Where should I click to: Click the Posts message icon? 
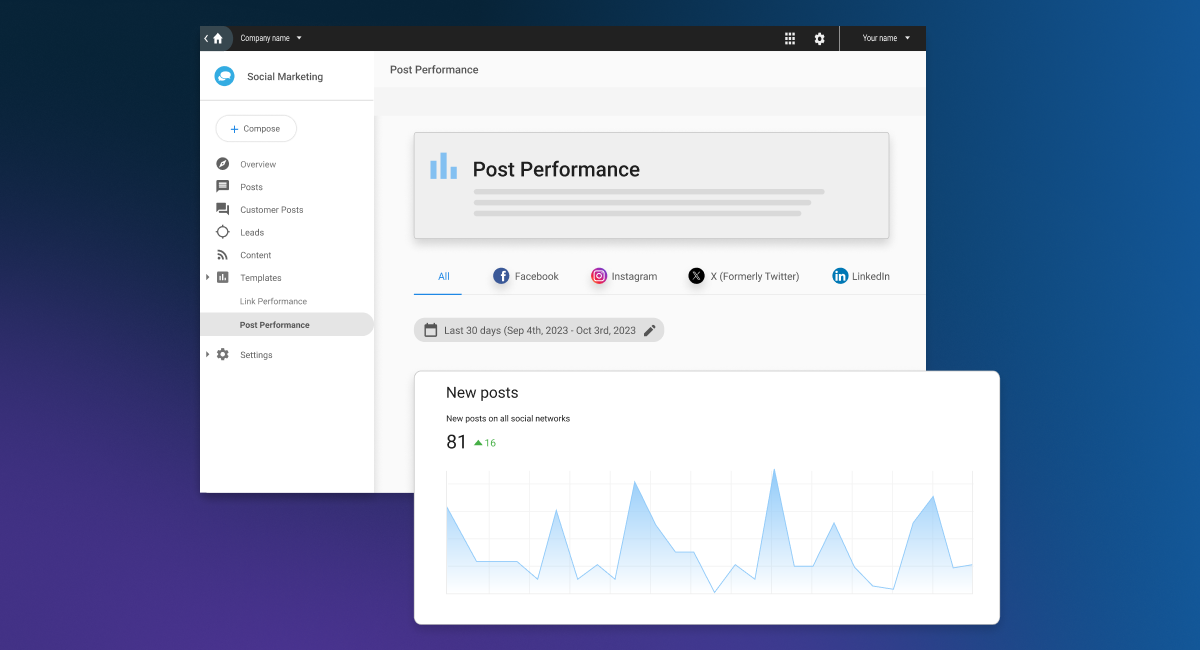223,187
